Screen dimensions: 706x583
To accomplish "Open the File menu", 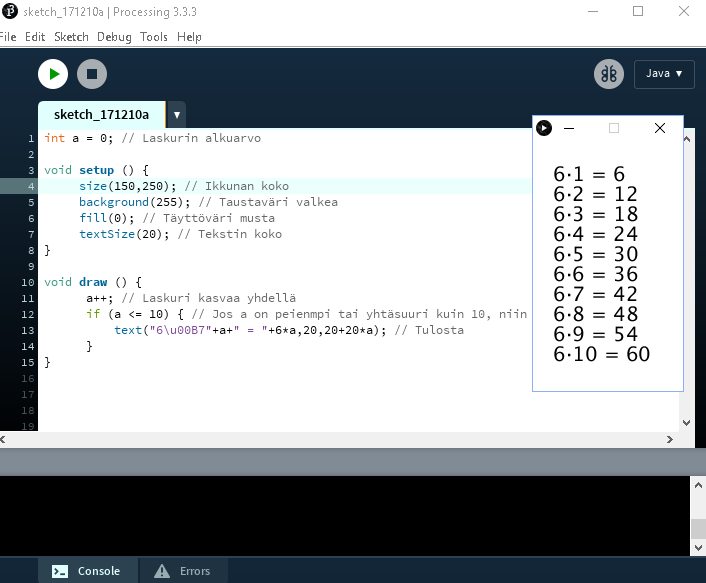I will 8,37.
